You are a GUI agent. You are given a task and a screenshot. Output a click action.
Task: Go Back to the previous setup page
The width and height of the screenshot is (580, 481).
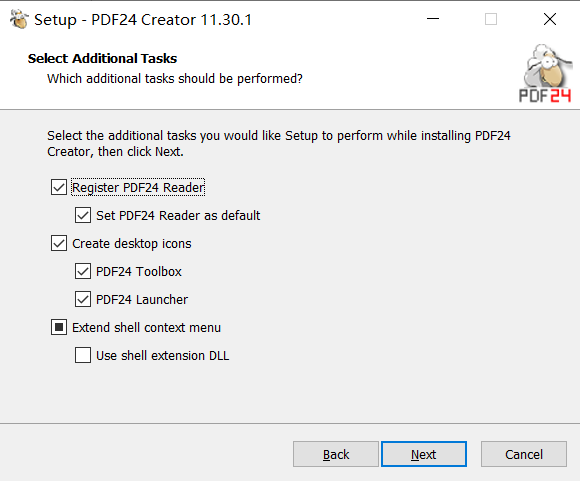(x=336, y=454)
